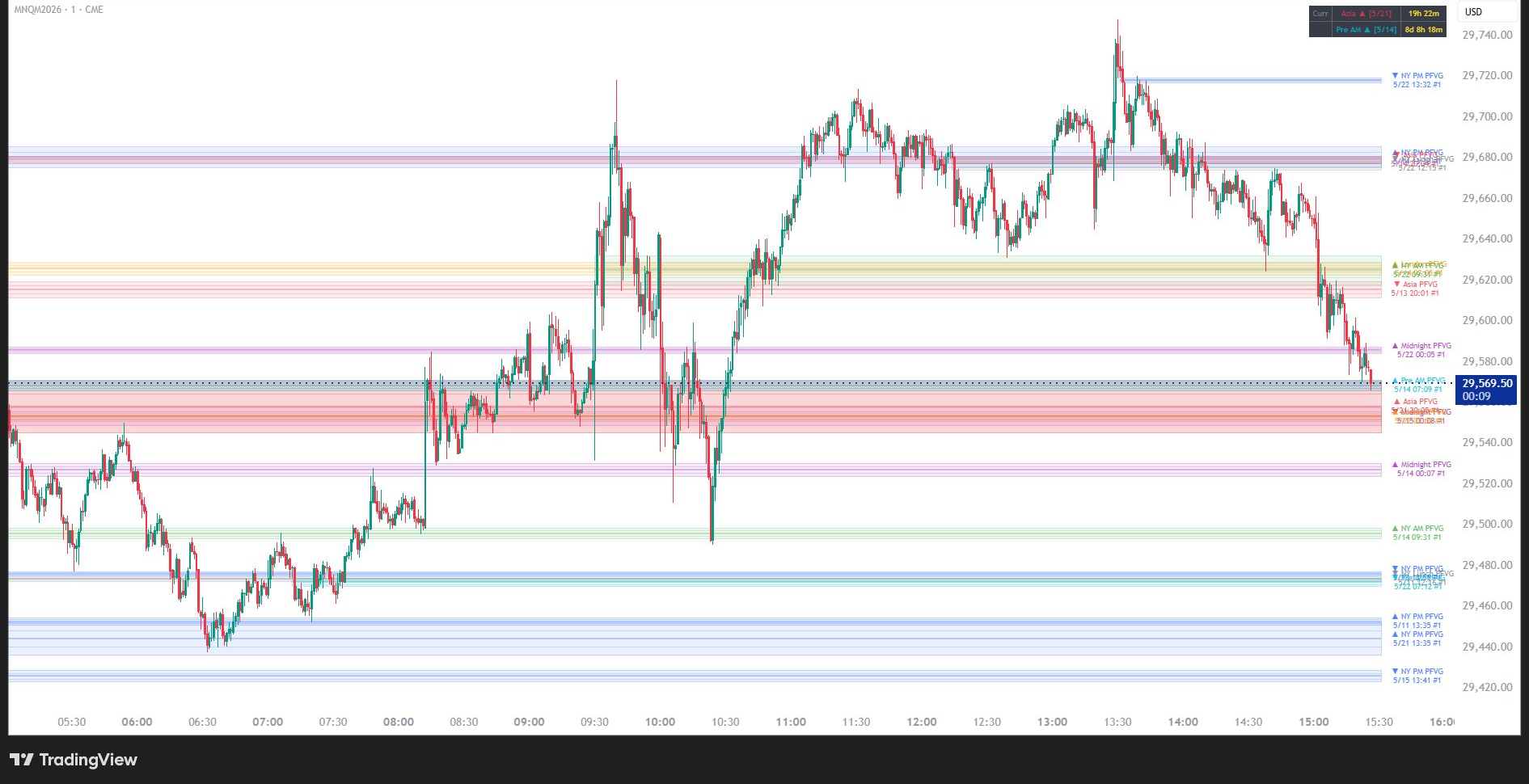Click the 29,700.00 price axis label
This screenshot has height=784, width=1529.
pyautogui.click(x=1487, y=116)
